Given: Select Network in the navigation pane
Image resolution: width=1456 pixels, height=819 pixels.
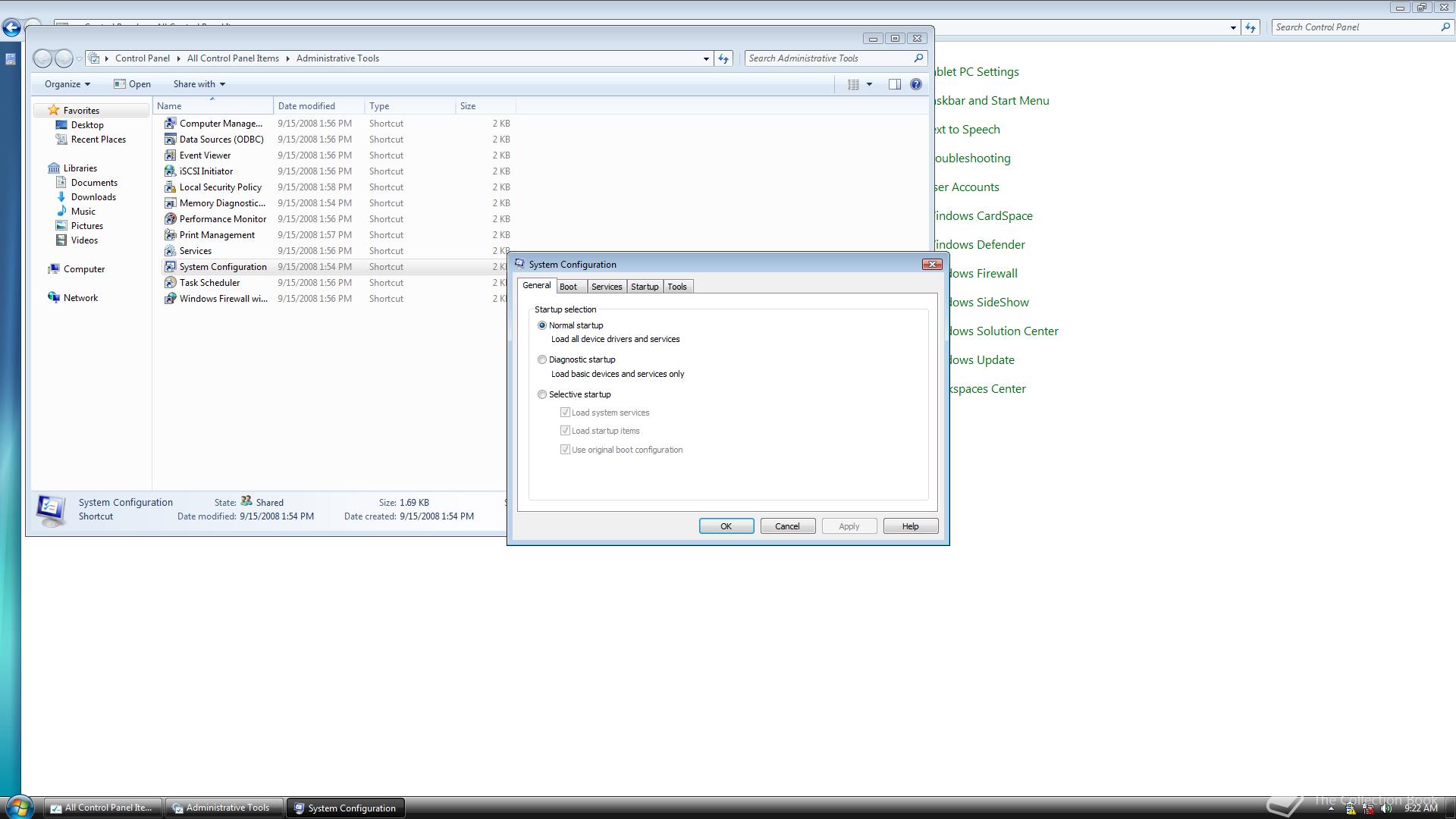Looking at the screenshot, I should (80, 298).
